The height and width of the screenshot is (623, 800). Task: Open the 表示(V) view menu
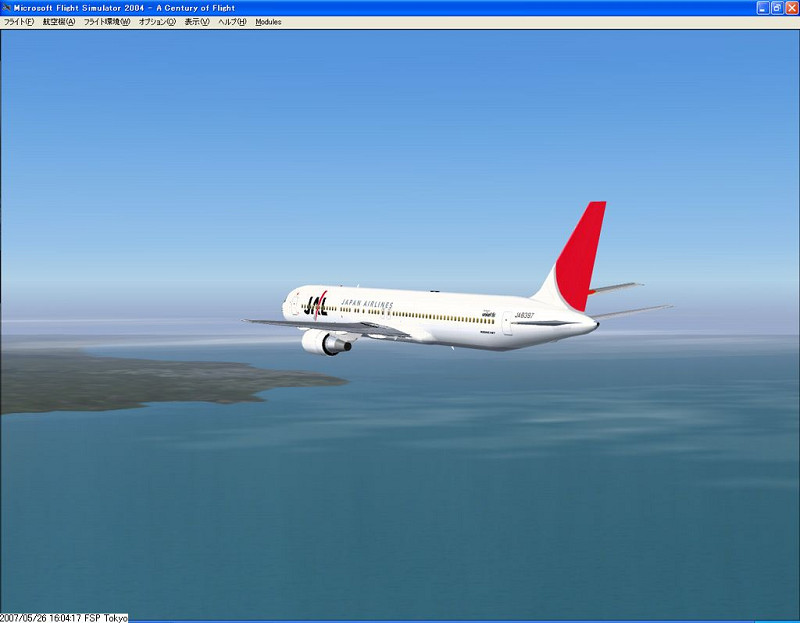(x=197, y=22)
